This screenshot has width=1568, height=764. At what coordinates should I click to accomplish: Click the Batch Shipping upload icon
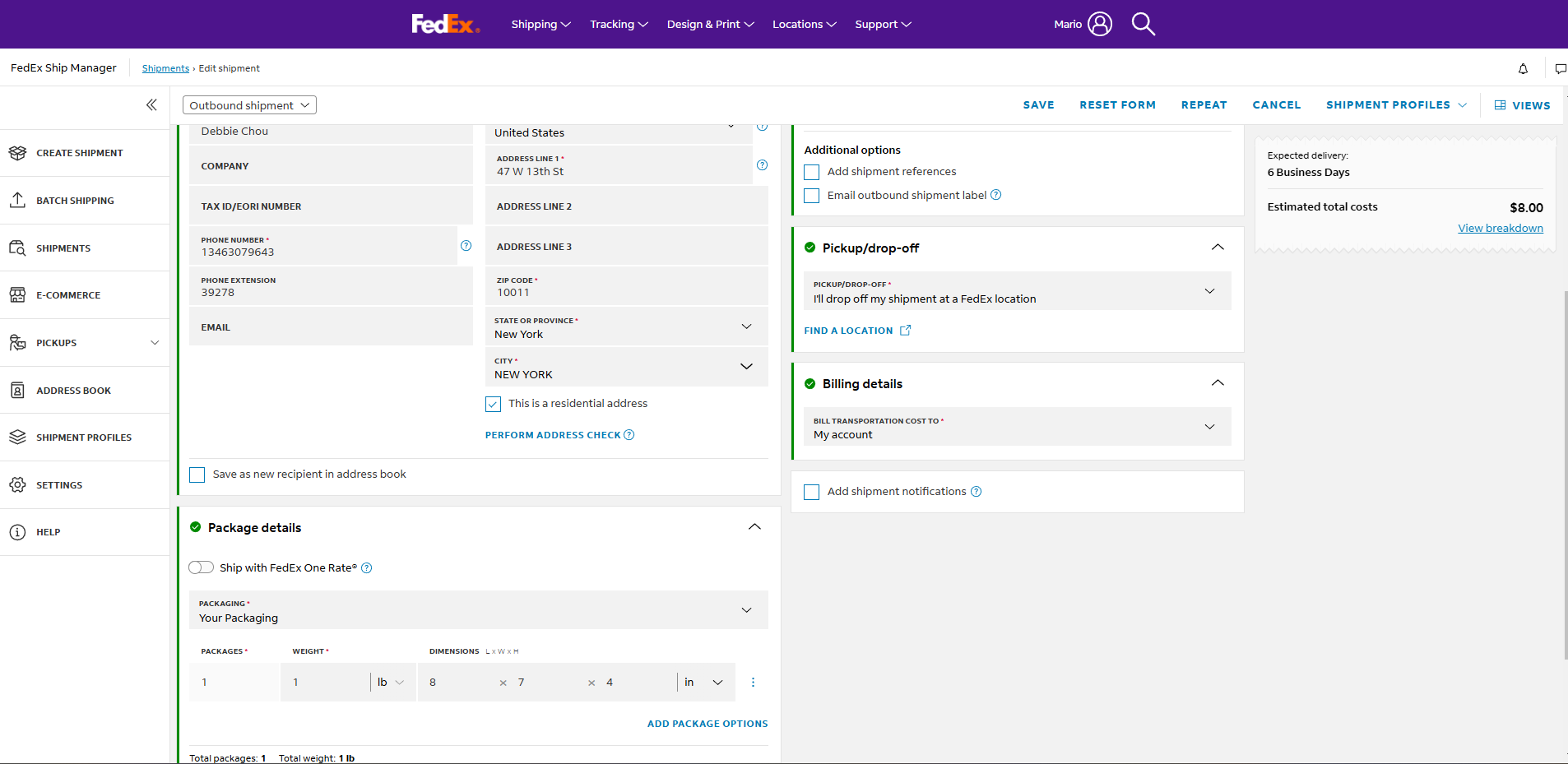17,200
